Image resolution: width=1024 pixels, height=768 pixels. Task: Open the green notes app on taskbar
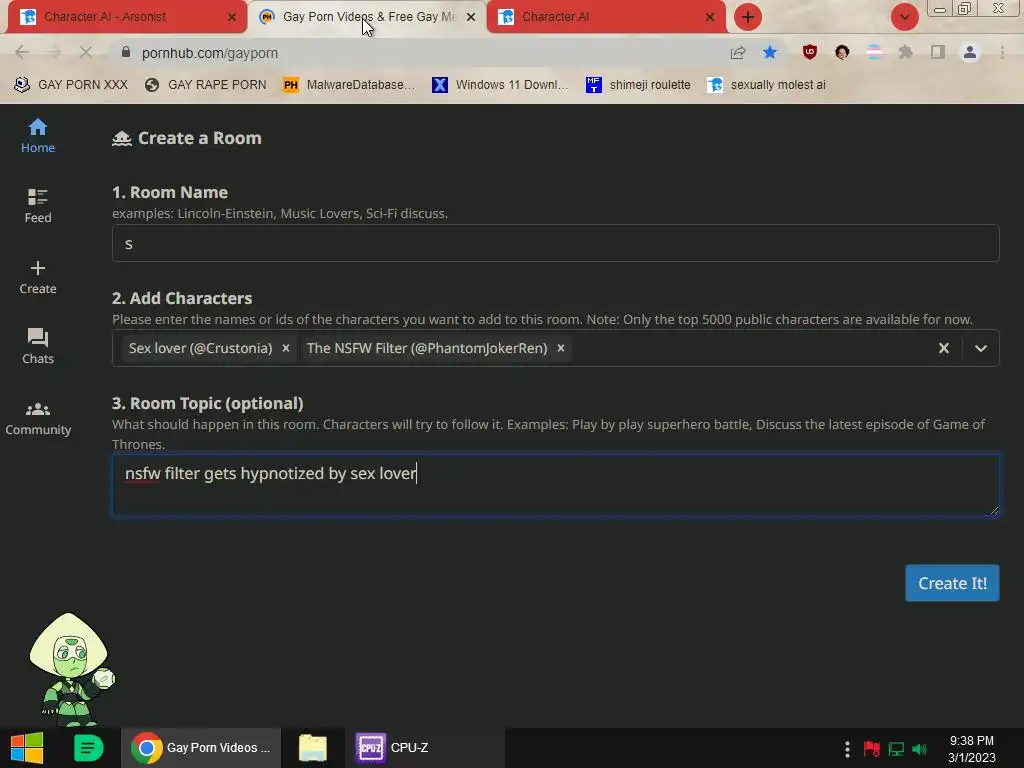[88, 748]
